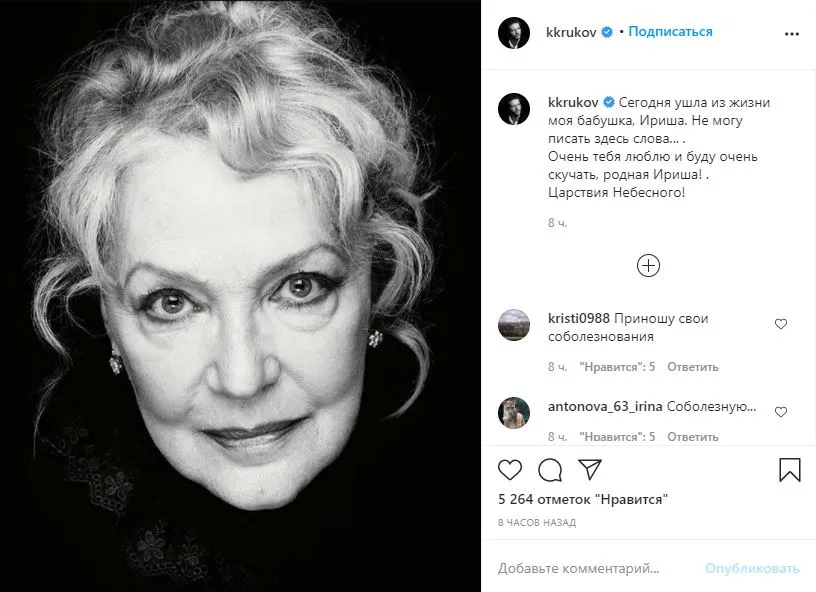The height and width of the screenshot is (592, 816).
Task: Focus the Добавьте комментарий input field
Action: 593,568
